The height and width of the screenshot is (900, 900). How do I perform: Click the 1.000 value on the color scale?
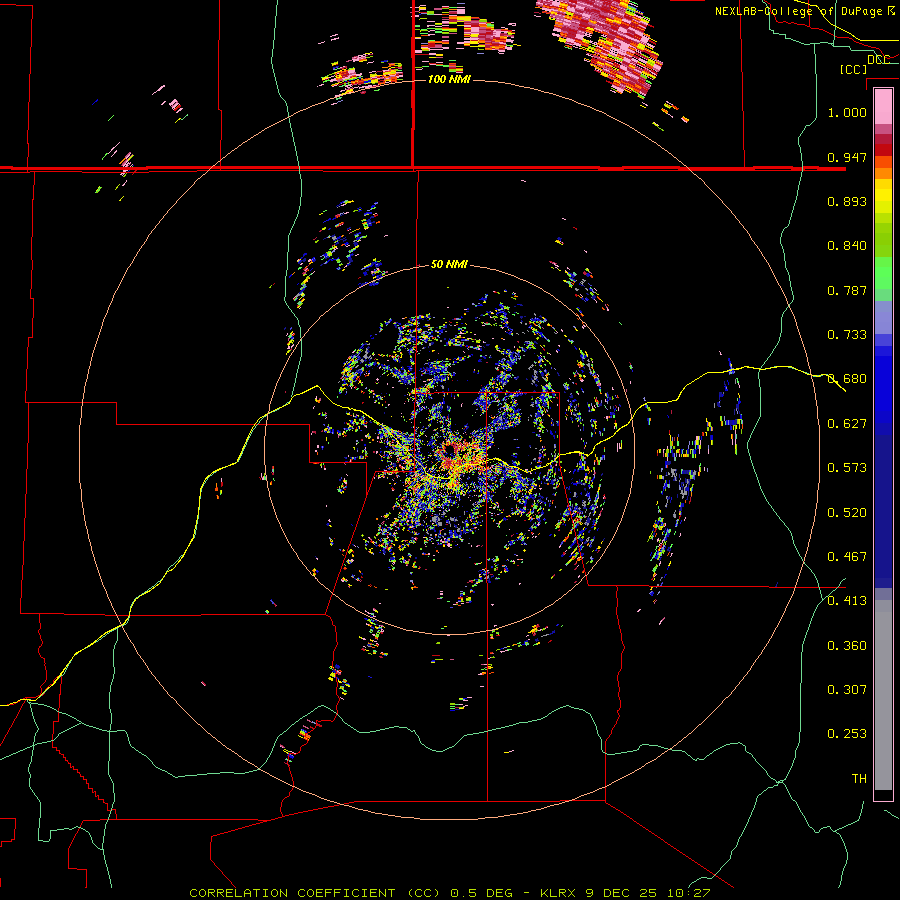(x=847, y=112)
